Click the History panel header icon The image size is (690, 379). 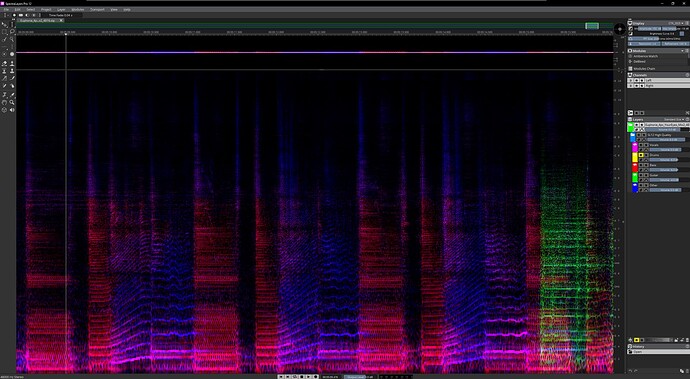point(630,346)
